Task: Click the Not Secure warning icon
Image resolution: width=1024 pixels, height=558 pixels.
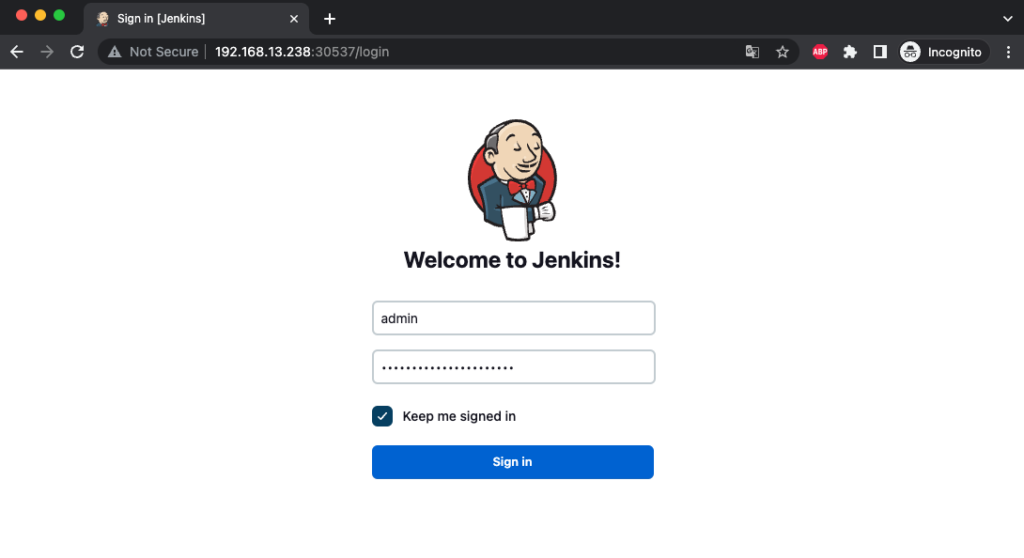Action: [115, 52]
